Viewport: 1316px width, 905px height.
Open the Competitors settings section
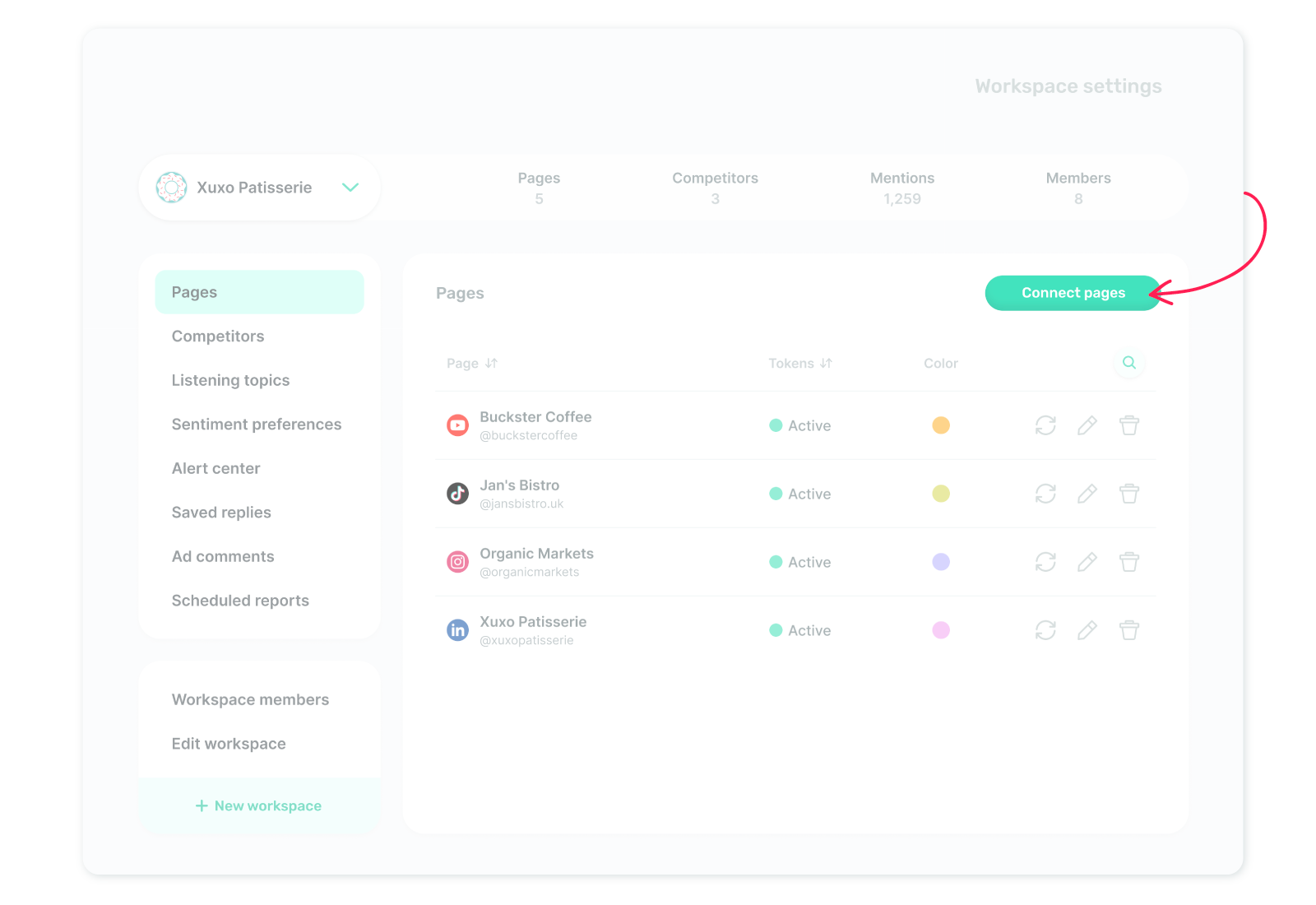[x=218, y=336]
